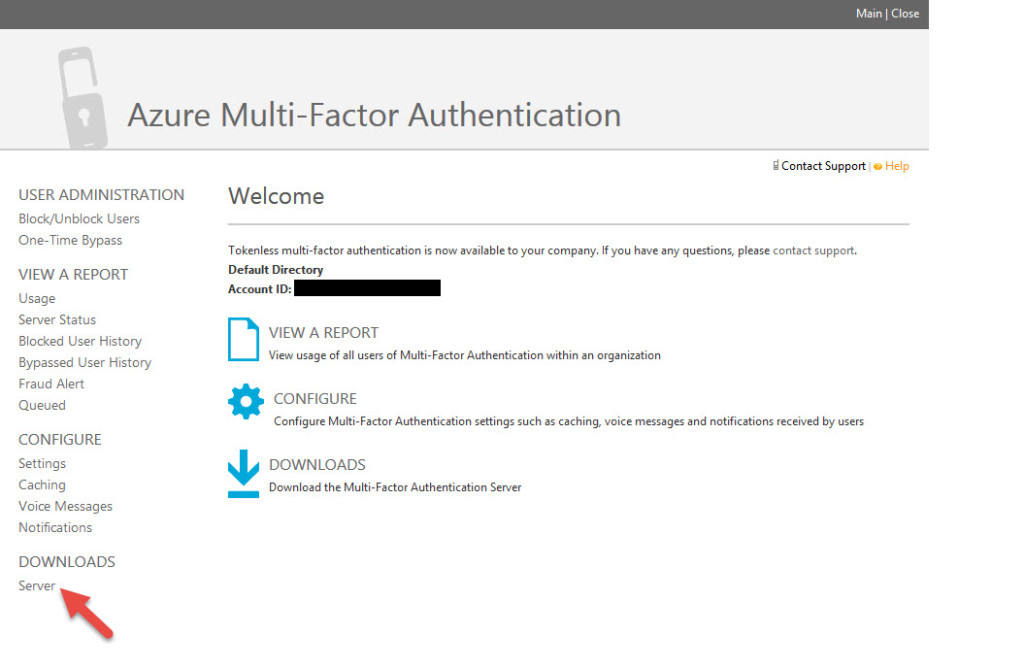Open Voice Messages settings

tap(65, 506)
